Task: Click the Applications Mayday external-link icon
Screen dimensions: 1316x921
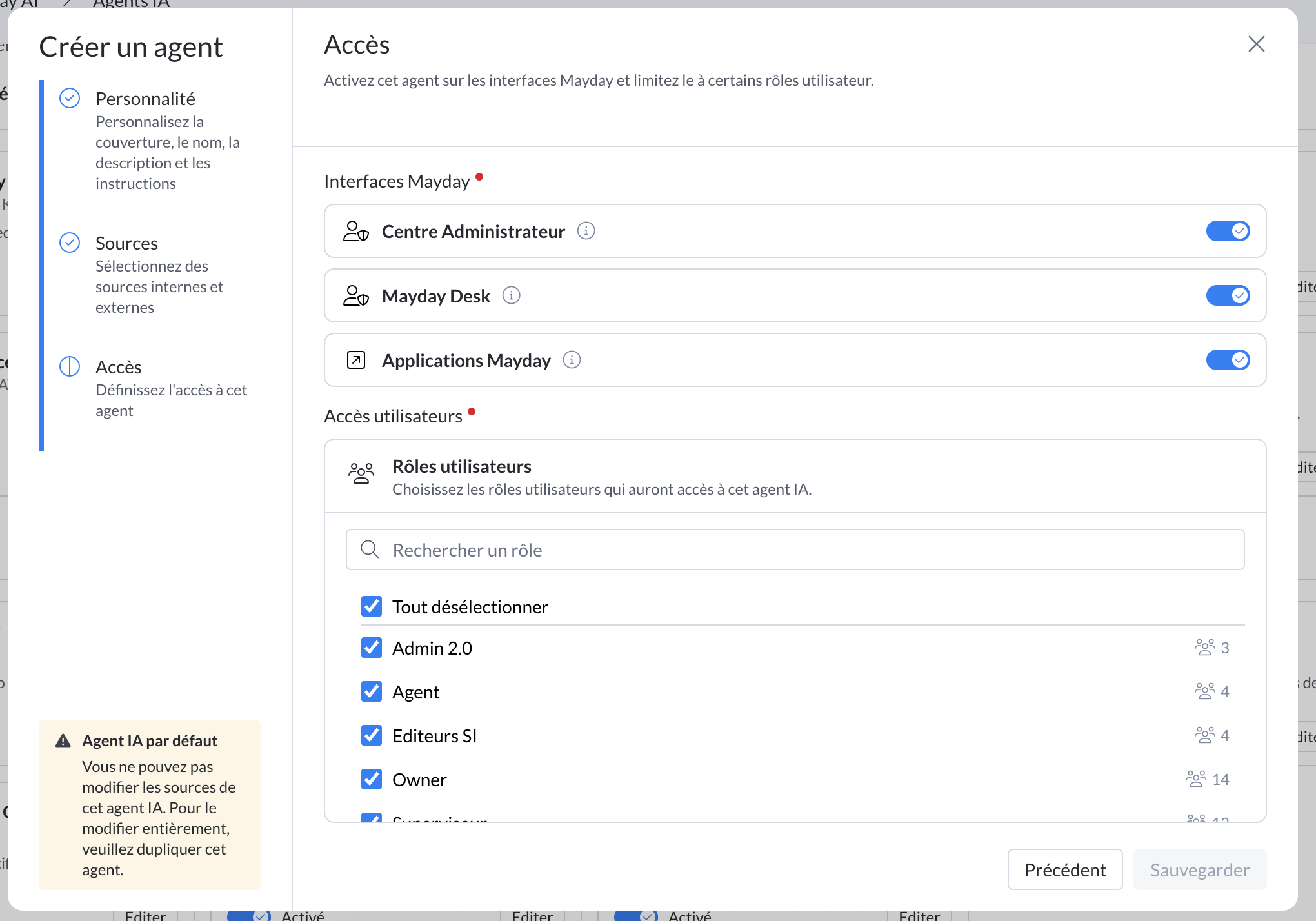Action: (356, 360)
